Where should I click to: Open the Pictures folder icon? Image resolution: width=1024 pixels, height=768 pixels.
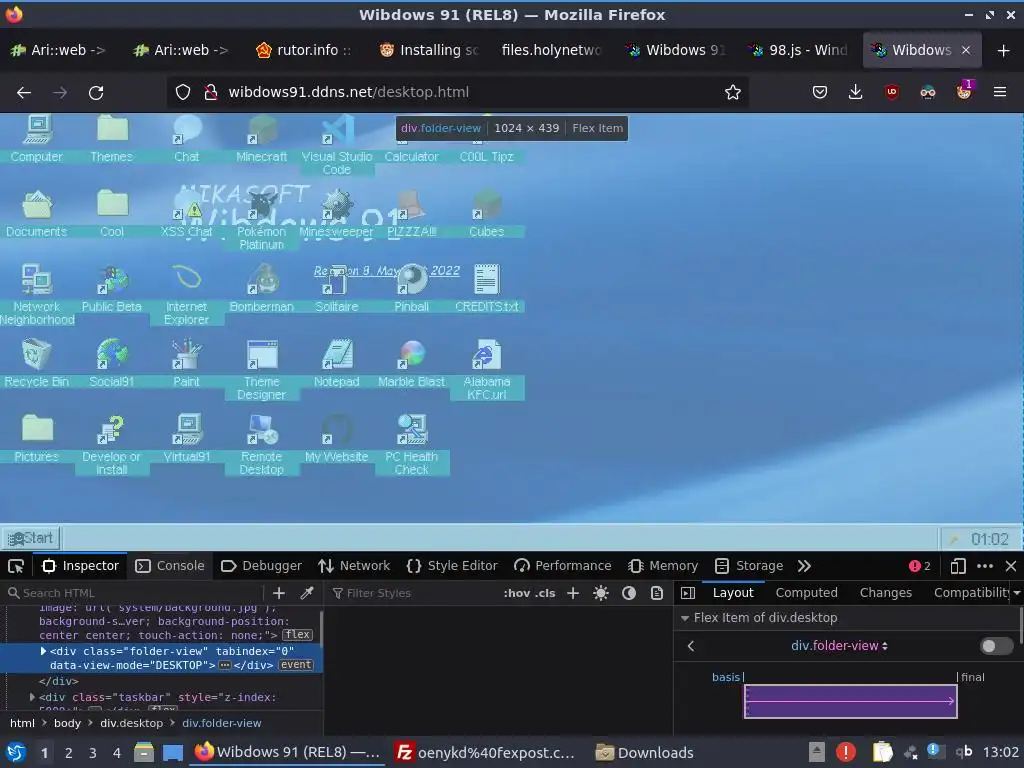pyautogui.click(x=37, y=439)
